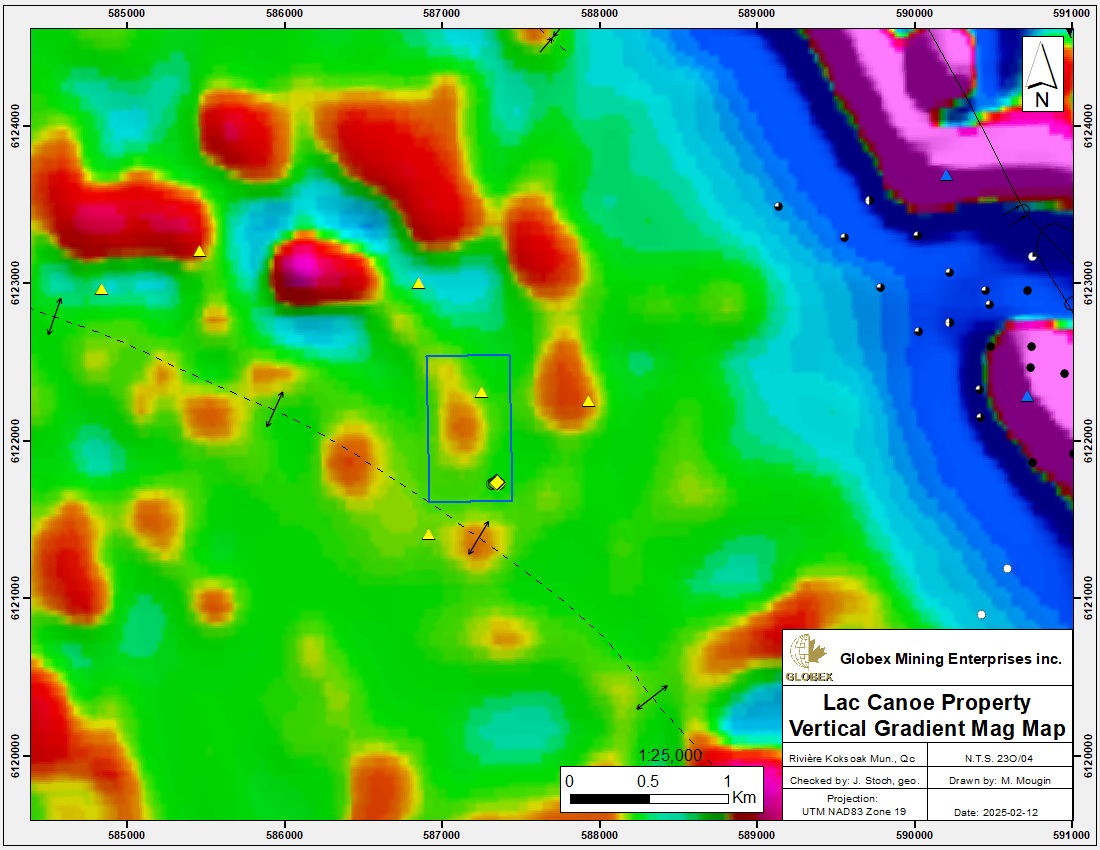1100x850 pixels.
Task: Click the 1:25,000 scale label
Action: click(x=669, y=755)
